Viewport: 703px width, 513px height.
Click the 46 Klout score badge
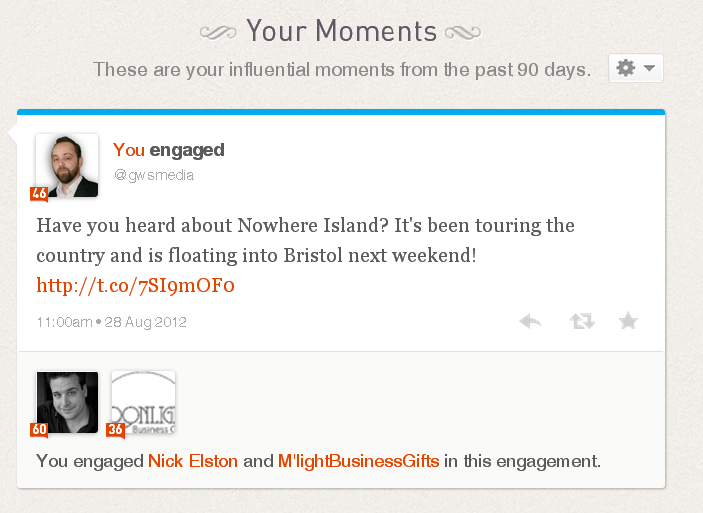(x=39, y=194)
